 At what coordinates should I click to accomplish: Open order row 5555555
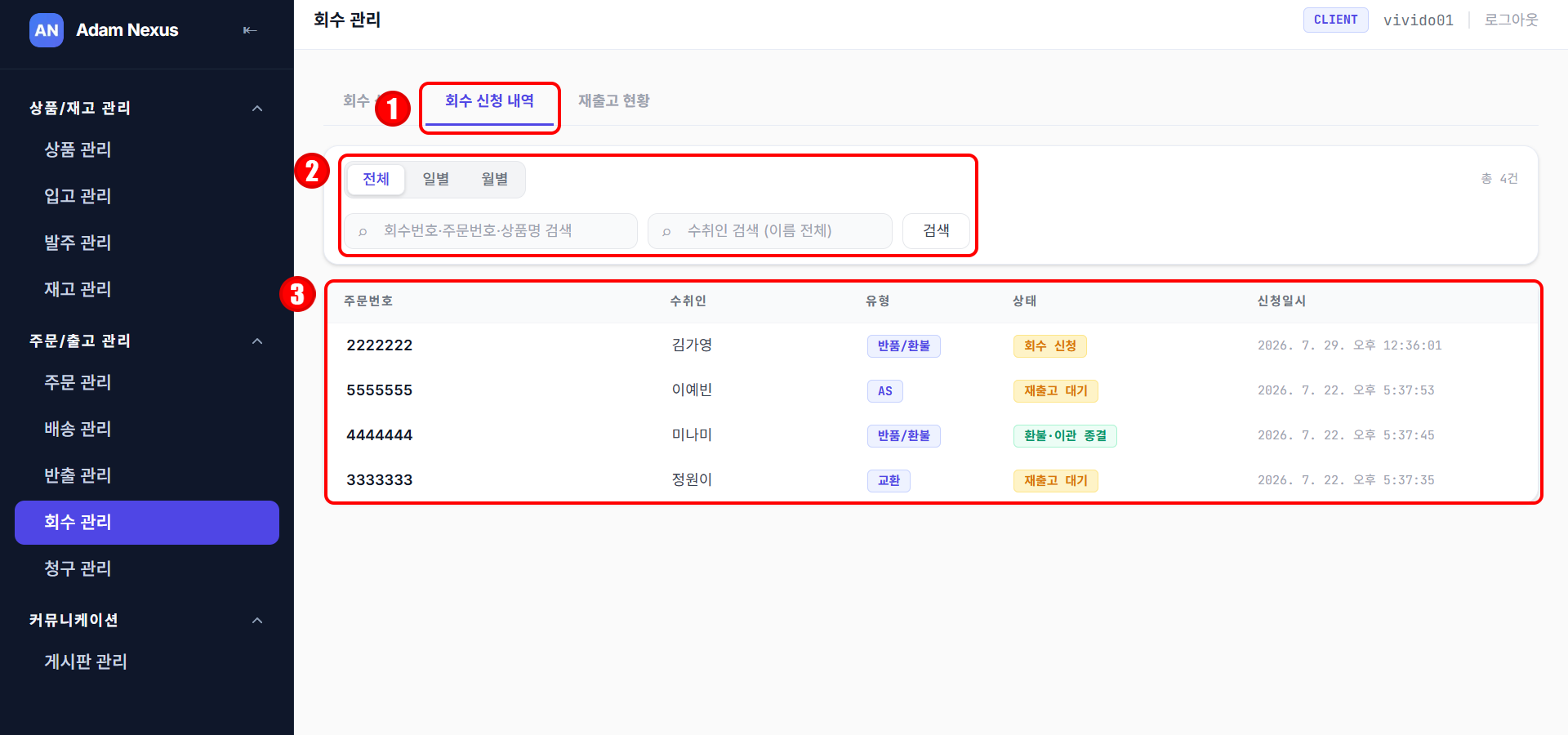tap(932, 390)
